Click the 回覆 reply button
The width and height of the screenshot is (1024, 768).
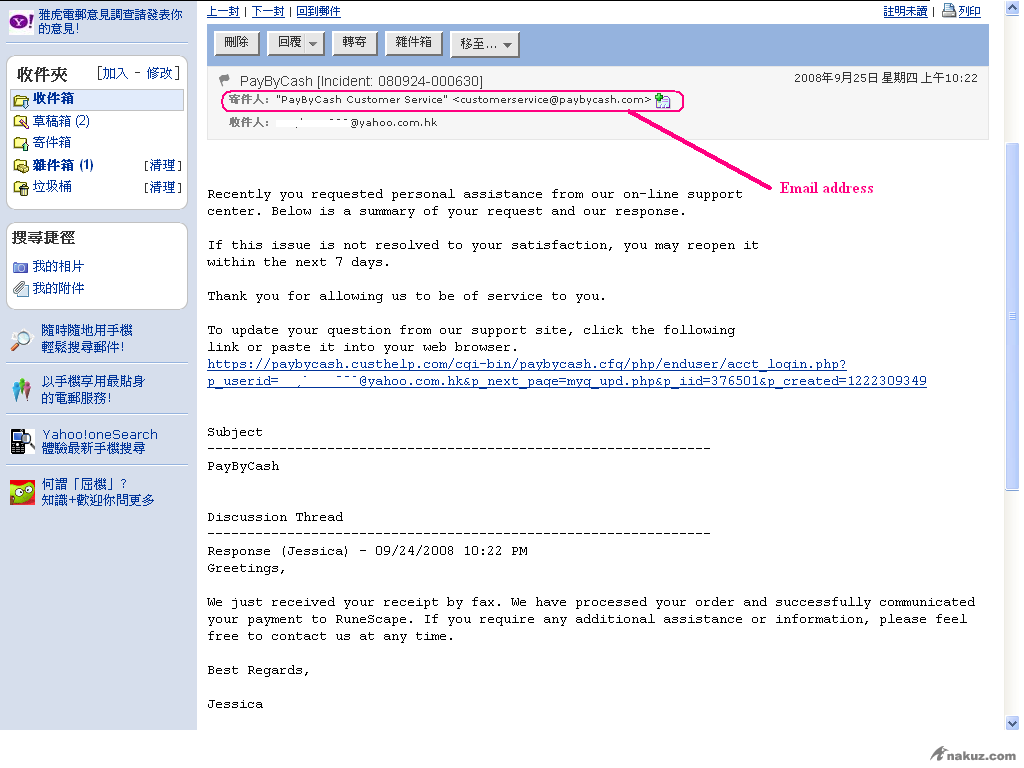pos(289,42)
